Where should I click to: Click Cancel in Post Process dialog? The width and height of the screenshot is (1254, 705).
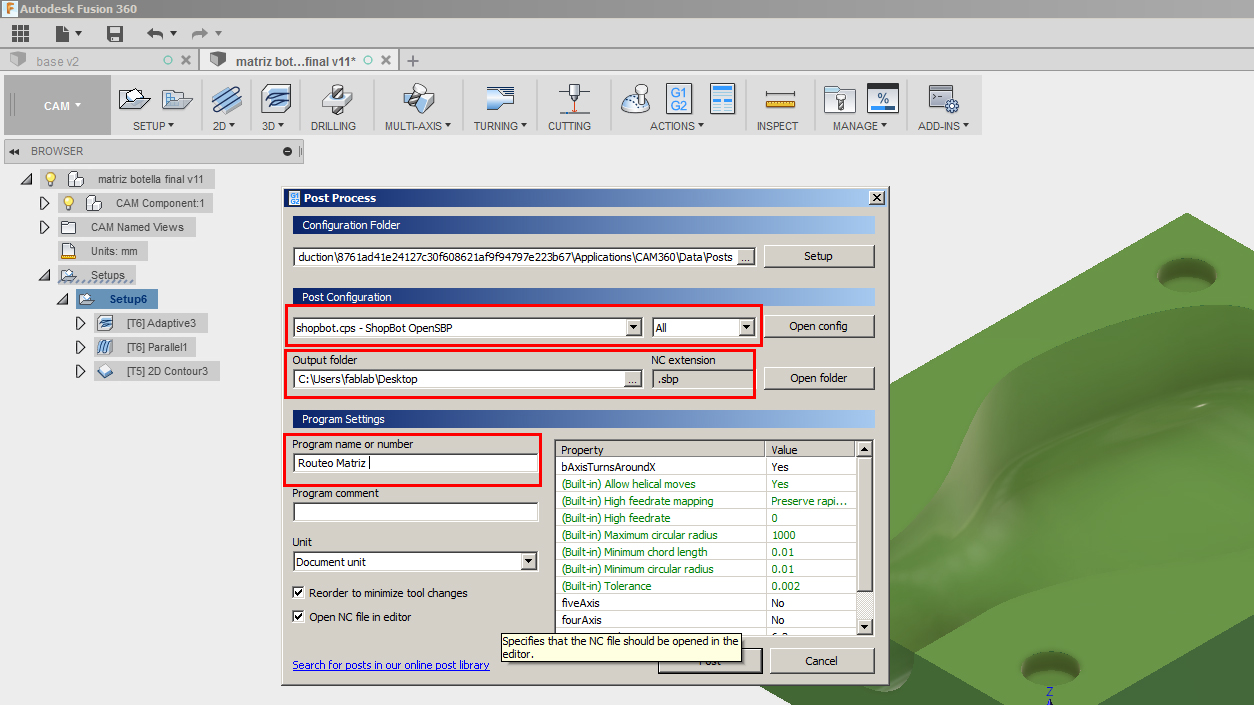pyautogui.click(x=821, y=660)
